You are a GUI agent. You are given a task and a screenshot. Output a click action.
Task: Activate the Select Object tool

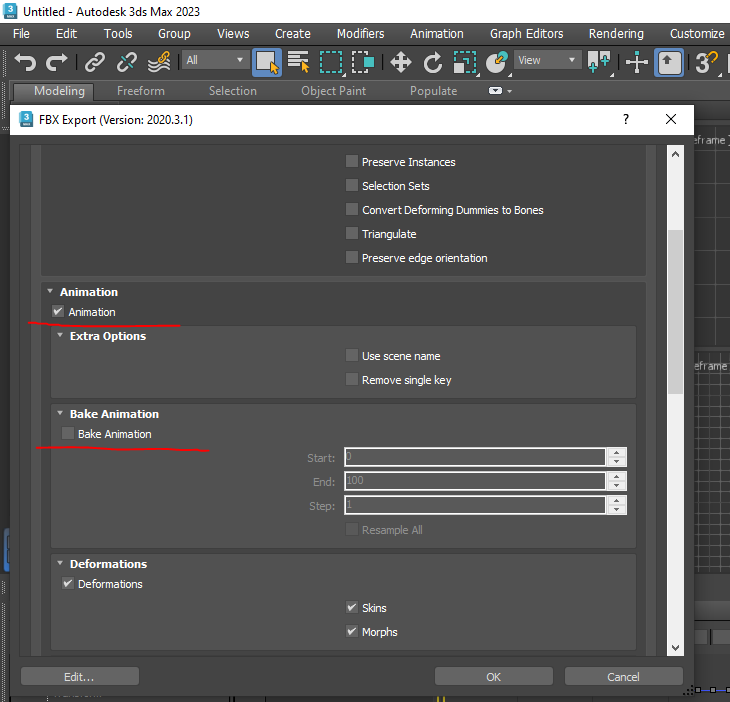[x=267, y=62]
